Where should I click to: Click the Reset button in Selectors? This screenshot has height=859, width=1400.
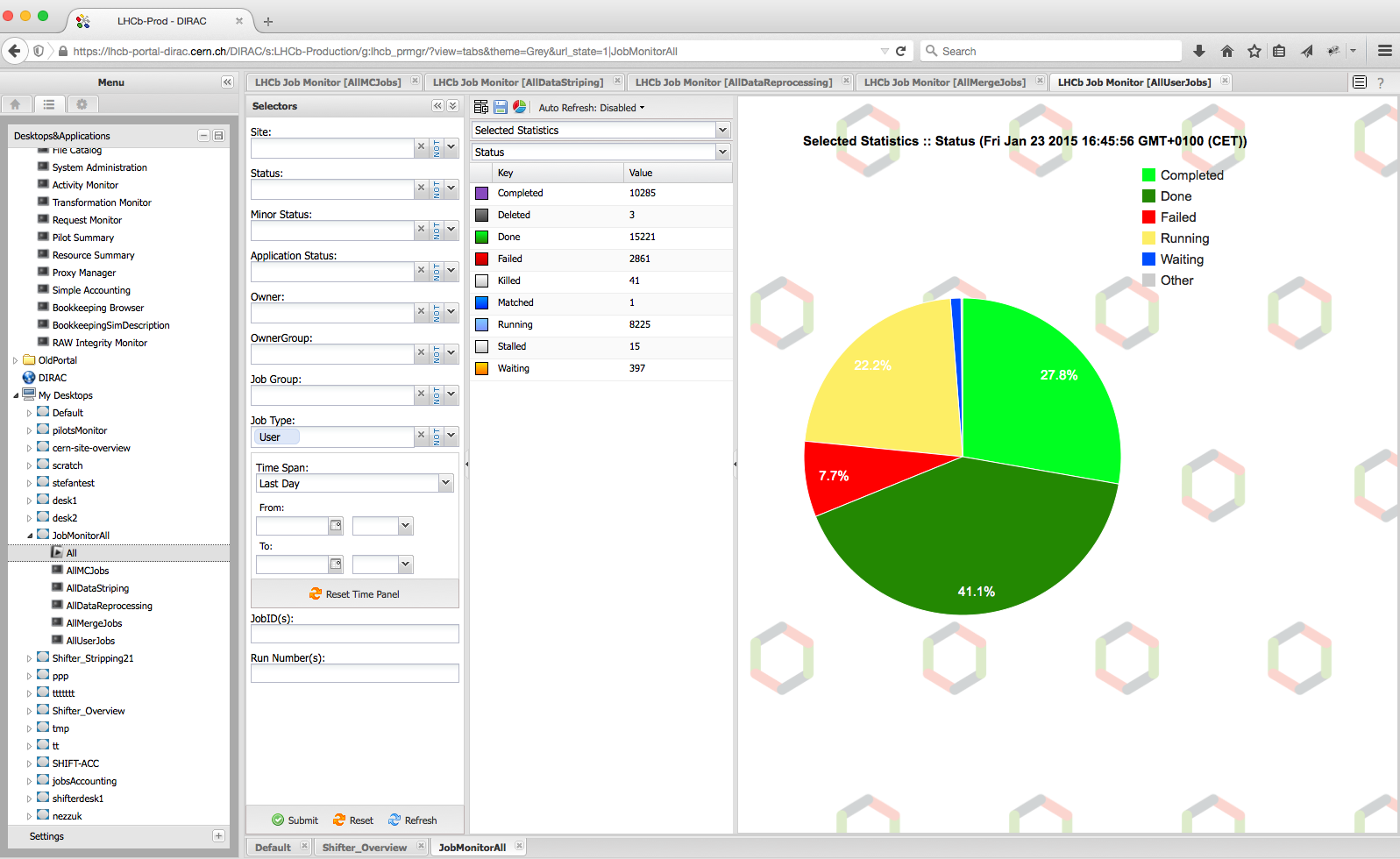[353, 820]
